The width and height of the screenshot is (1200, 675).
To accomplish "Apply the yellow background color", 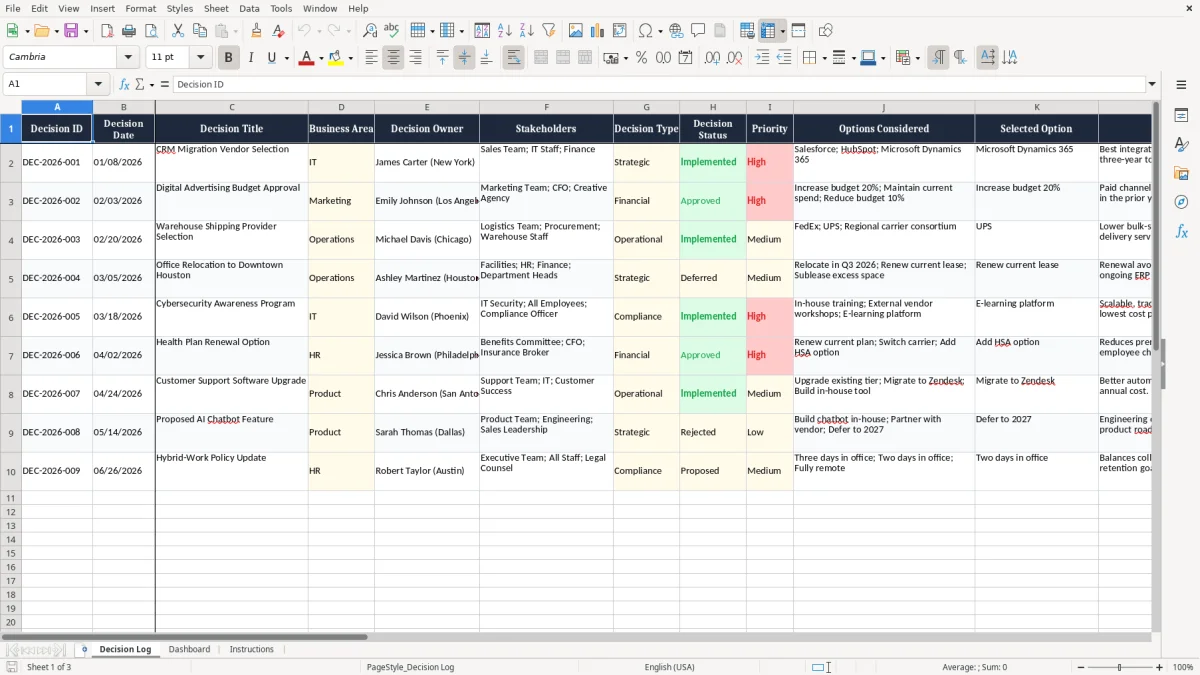I will [335, 58].
